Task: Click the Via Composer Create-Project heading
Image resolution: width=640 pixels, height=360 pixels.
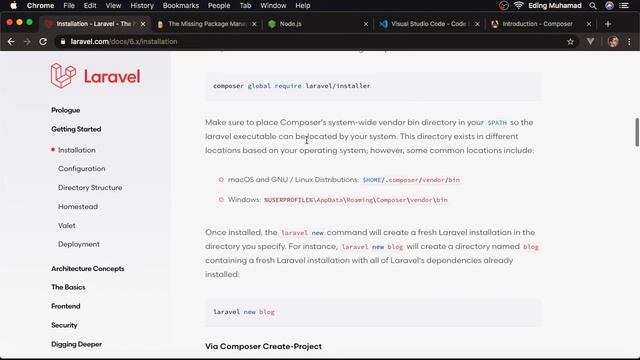Action: coord(263,347)
